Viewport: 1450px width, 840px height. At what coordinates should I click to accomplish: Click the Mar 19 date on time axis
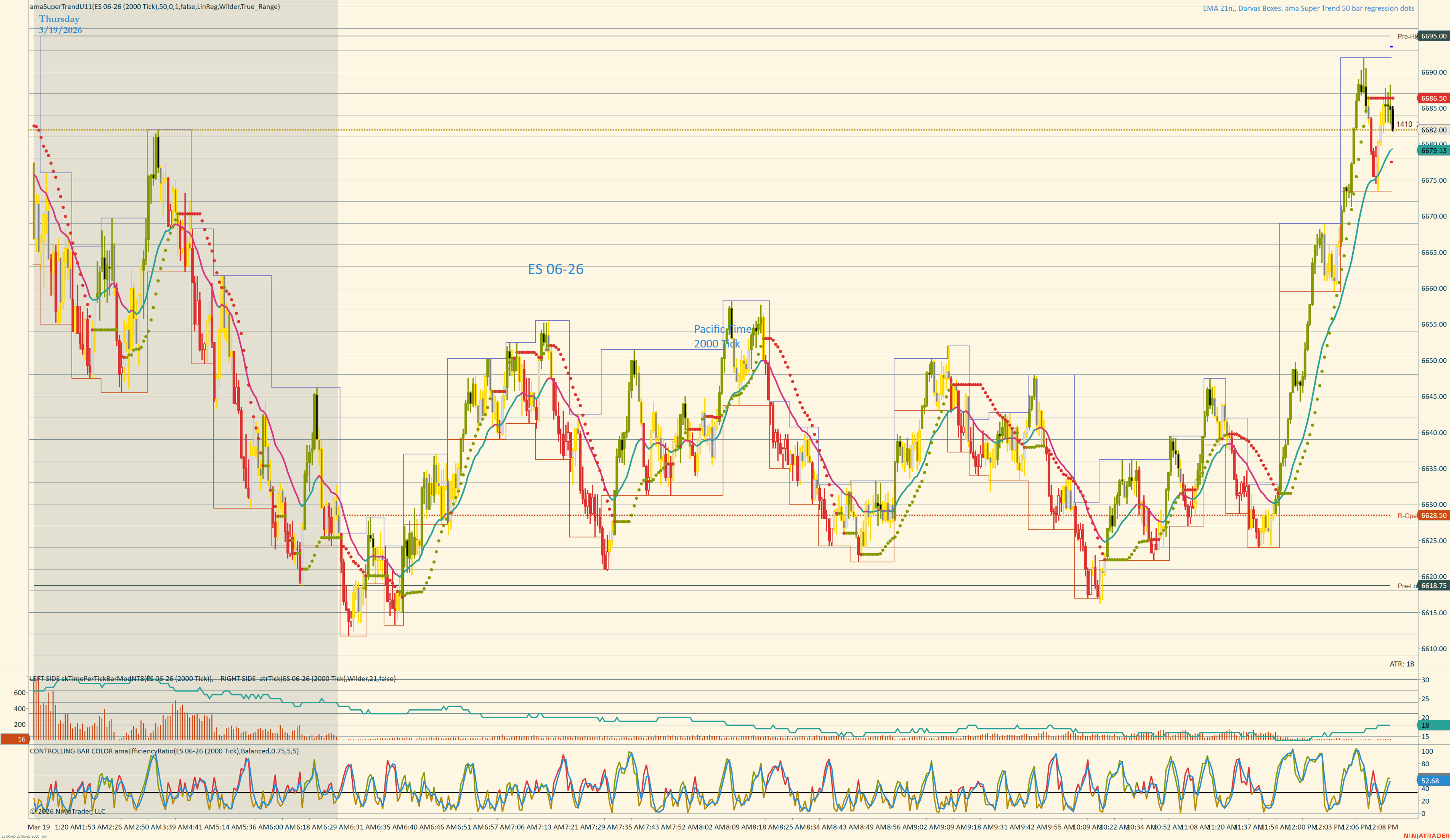pyautogui.click(x=39, y=827)
